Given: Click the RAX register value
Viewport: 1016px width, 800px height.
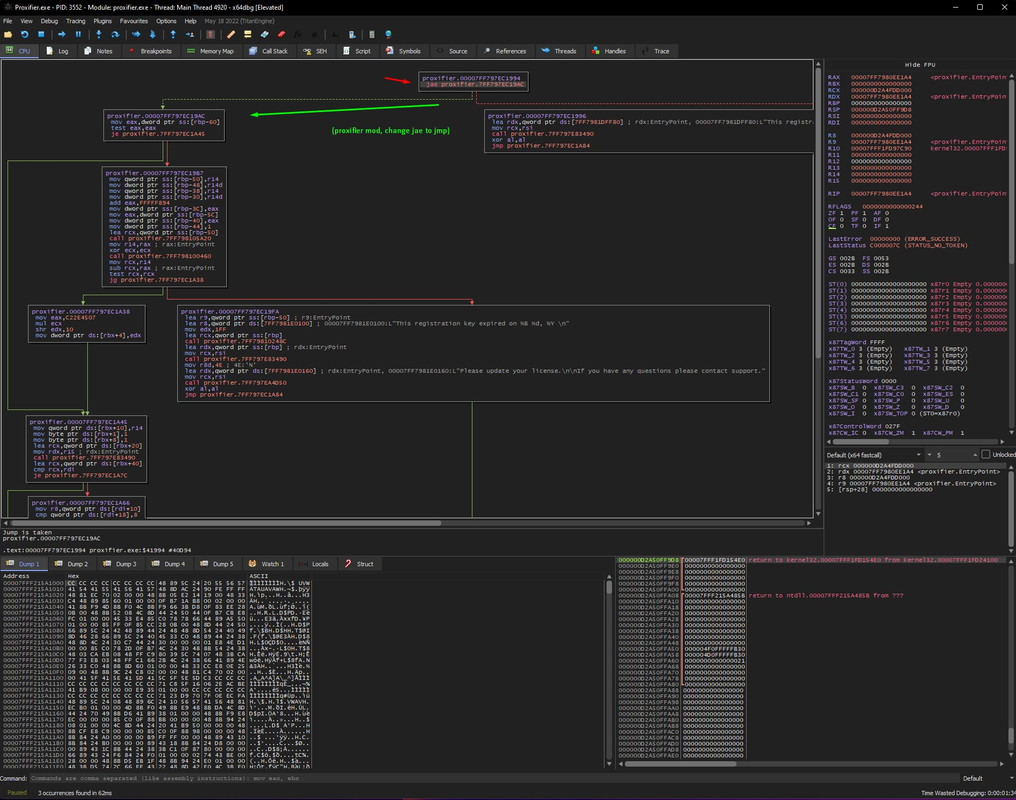Looking at the screenshot, I should 881,77.
